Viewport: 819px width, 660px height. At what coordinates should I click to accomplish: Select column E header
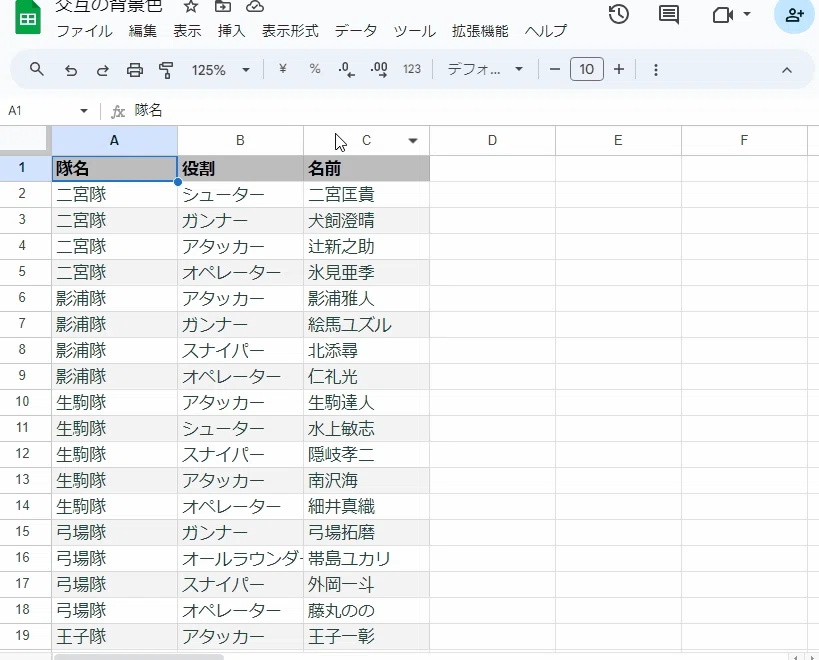pos(618,140)
